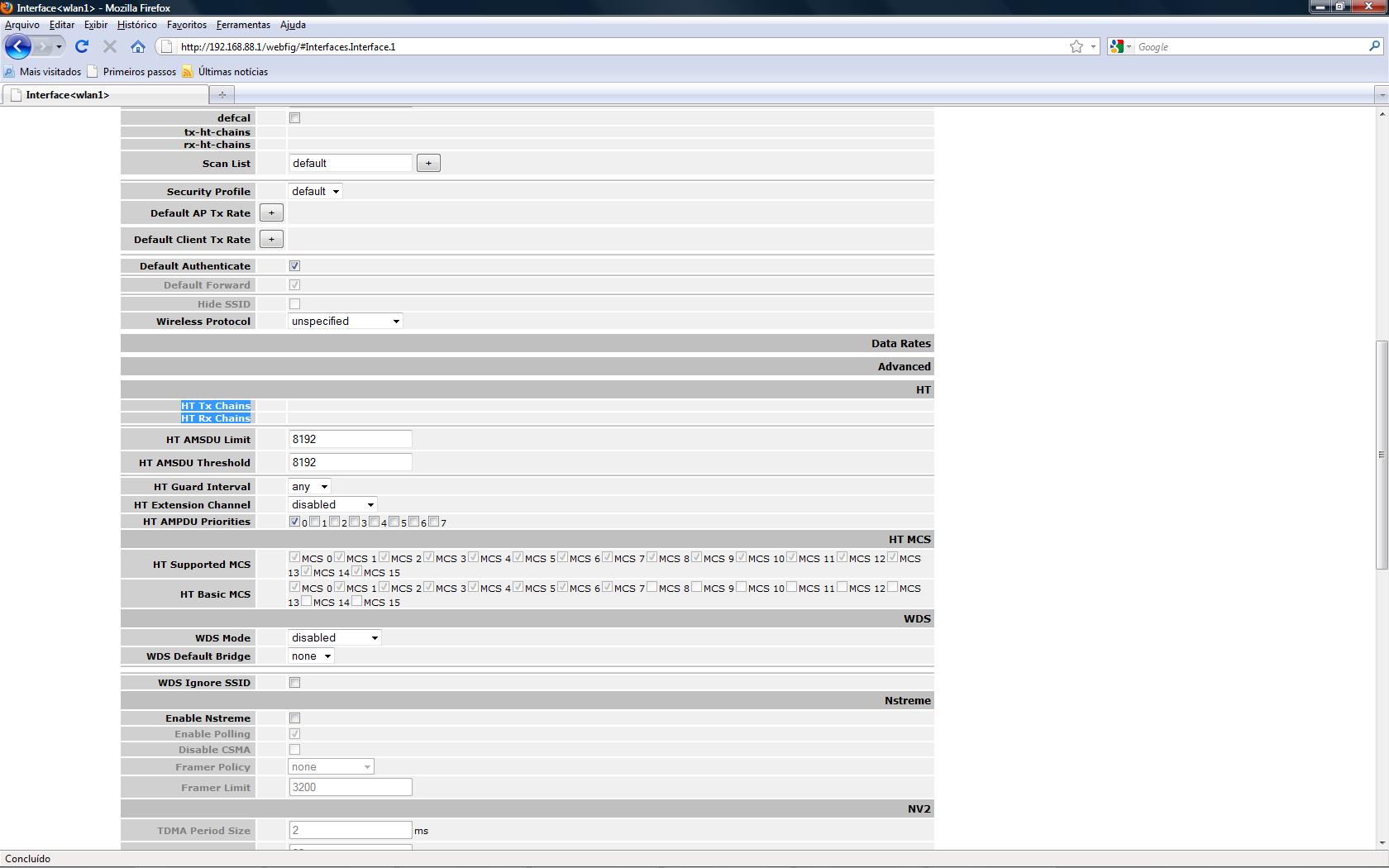Click the Stop loading X icon

pos(109,46)
